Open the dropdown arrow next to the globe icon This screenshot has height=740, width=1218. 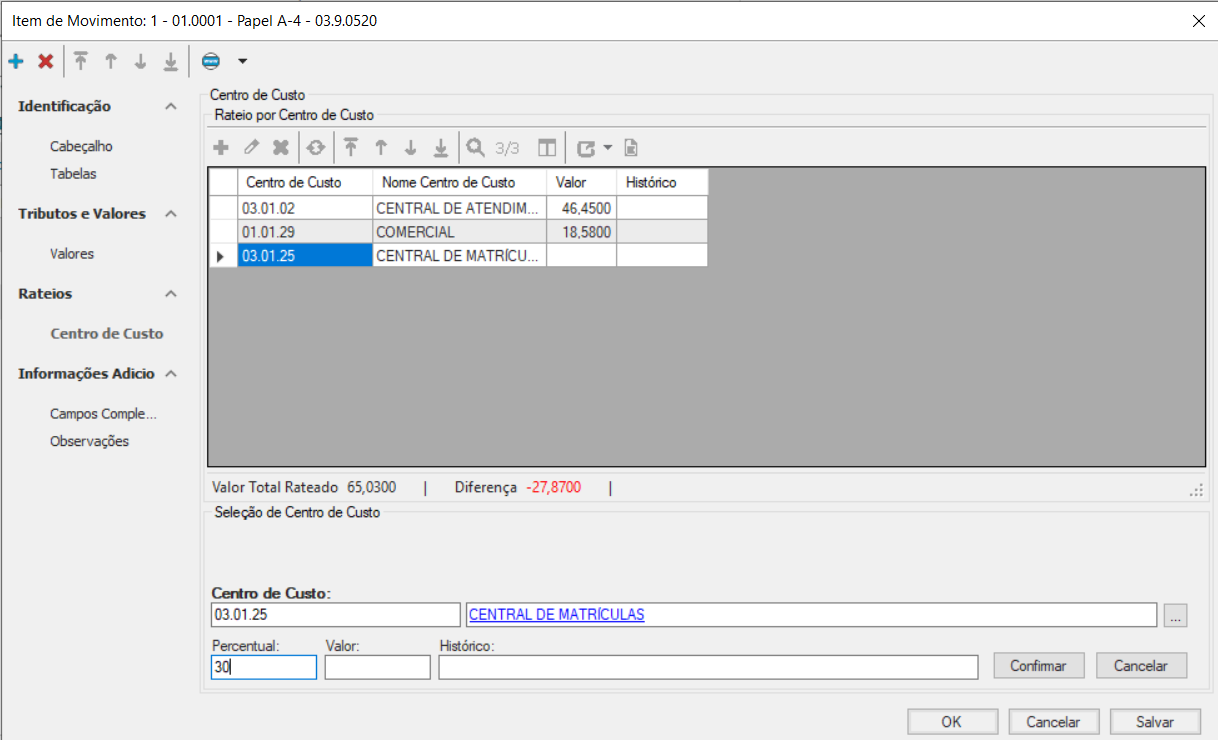[242, 62]
